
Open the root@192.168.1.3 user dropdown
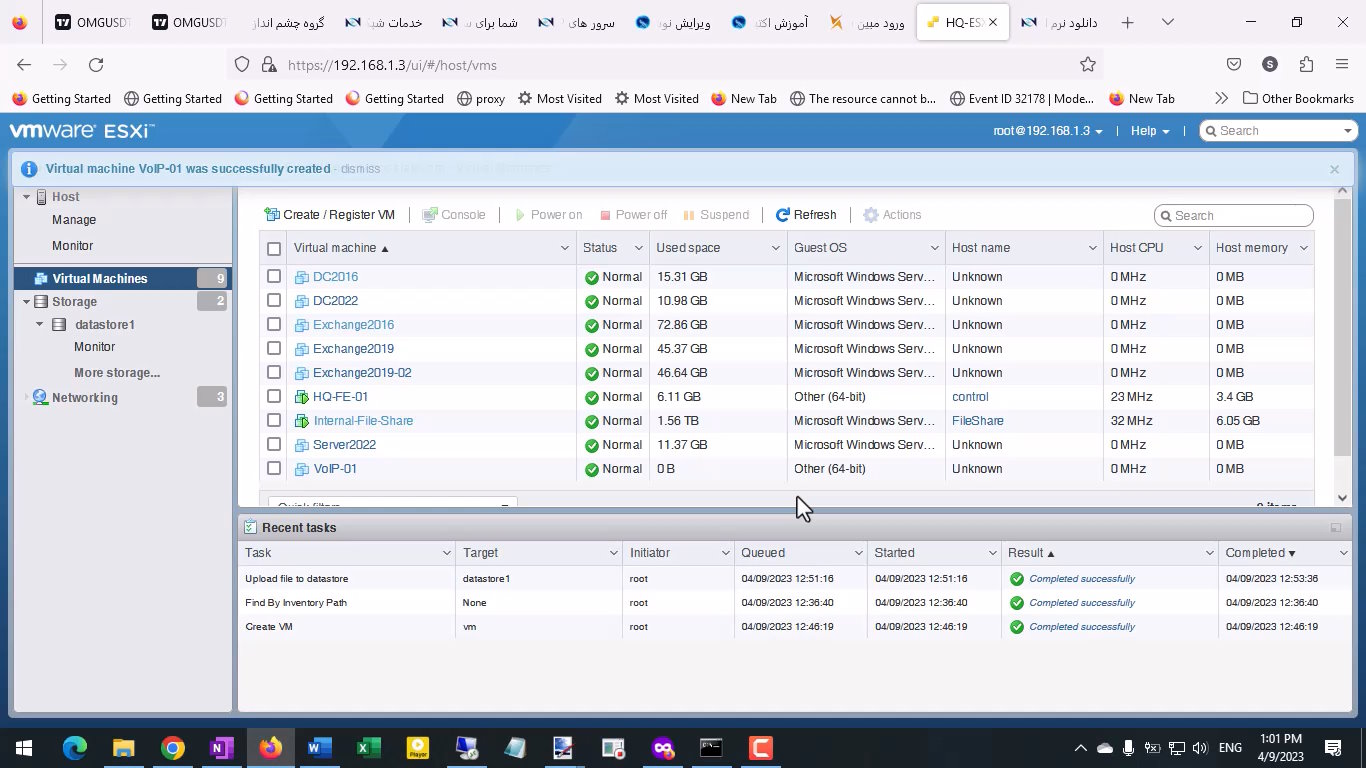[1047, 131]
